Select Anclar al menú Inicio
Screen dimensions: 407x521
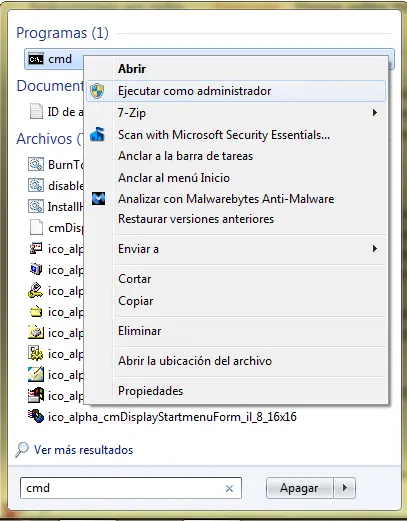[174, 178]
